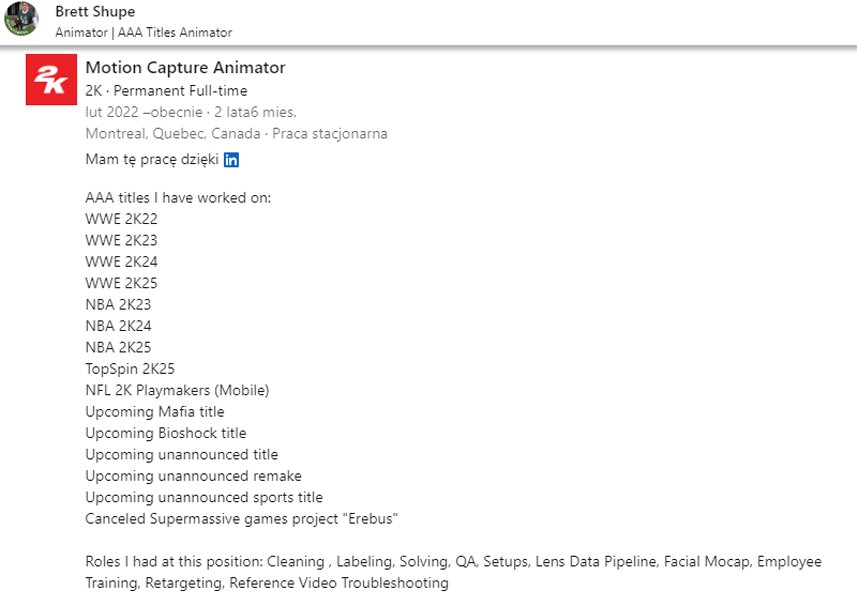Viewport: 857px width, 600px height.
Task: Click the 'Motion Capture Animator' job title
Action: coord(185,68)
